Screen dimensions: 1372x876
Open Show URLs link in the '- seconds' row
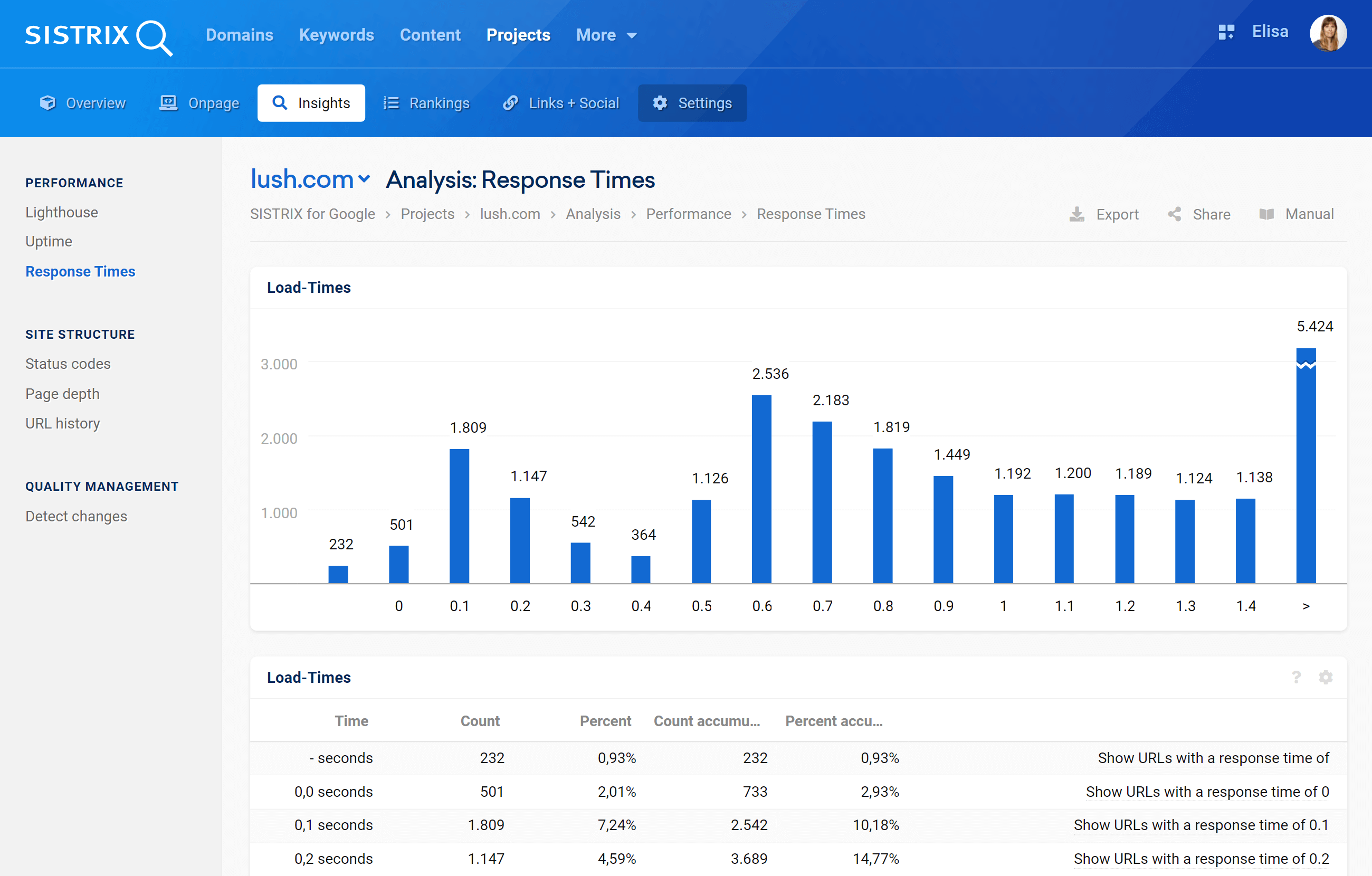1214,758
